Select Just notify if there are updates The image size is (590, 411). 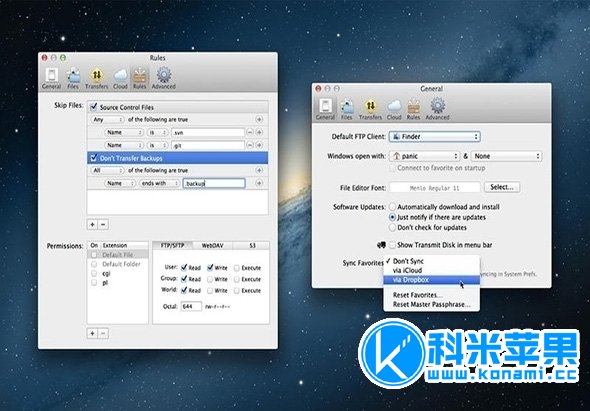pyautogui.click(x=392, y=217)
